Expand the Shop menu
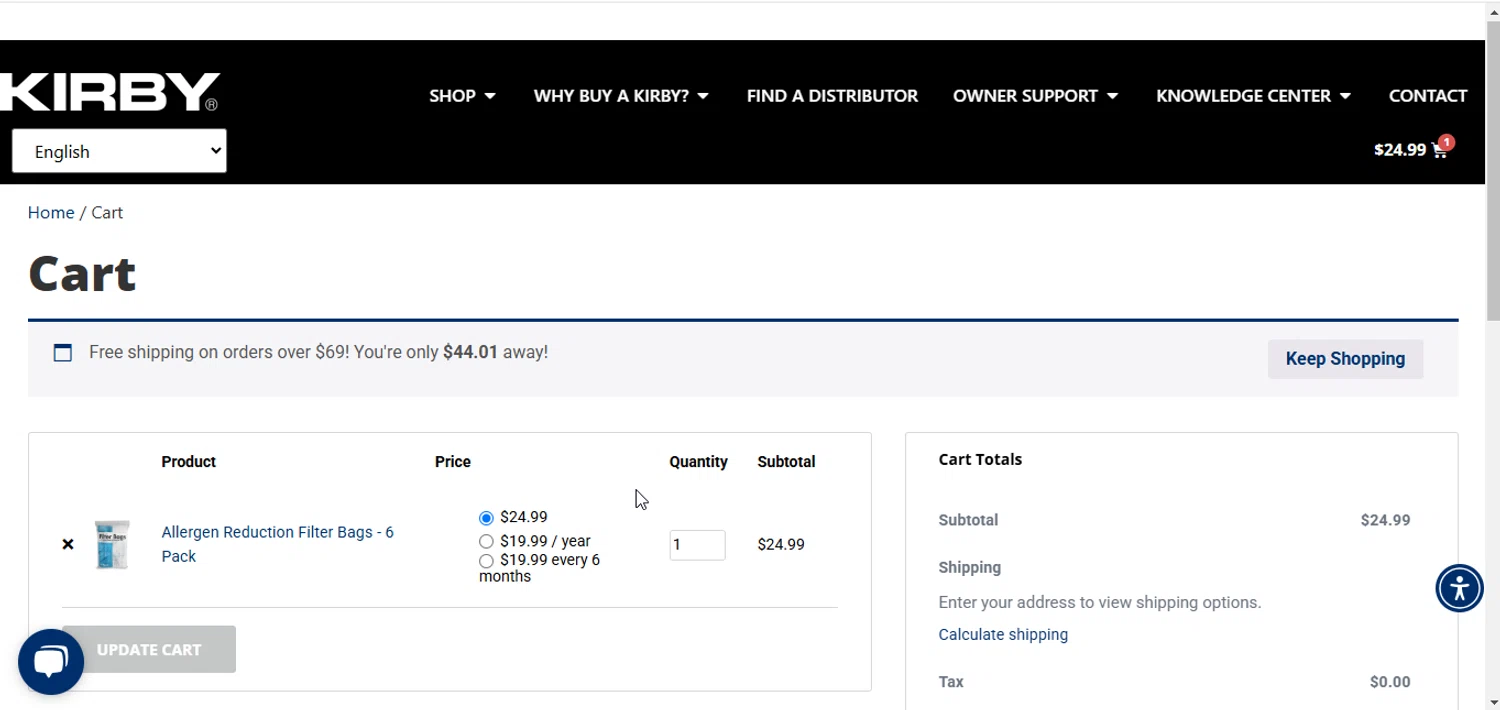The image size is (1500, 710). tap(462, 96)
